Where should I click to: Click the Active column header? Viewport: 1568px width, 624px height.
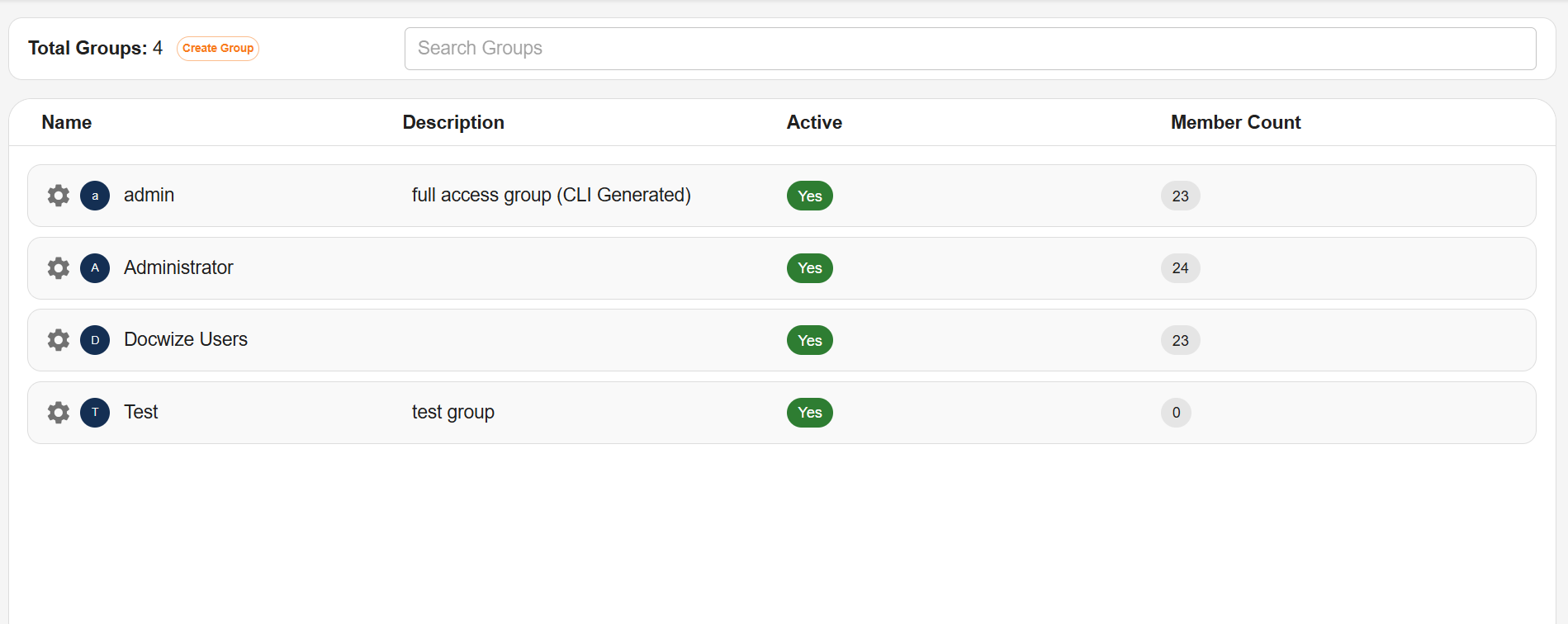pyautogui.click(x=814, y=122)
